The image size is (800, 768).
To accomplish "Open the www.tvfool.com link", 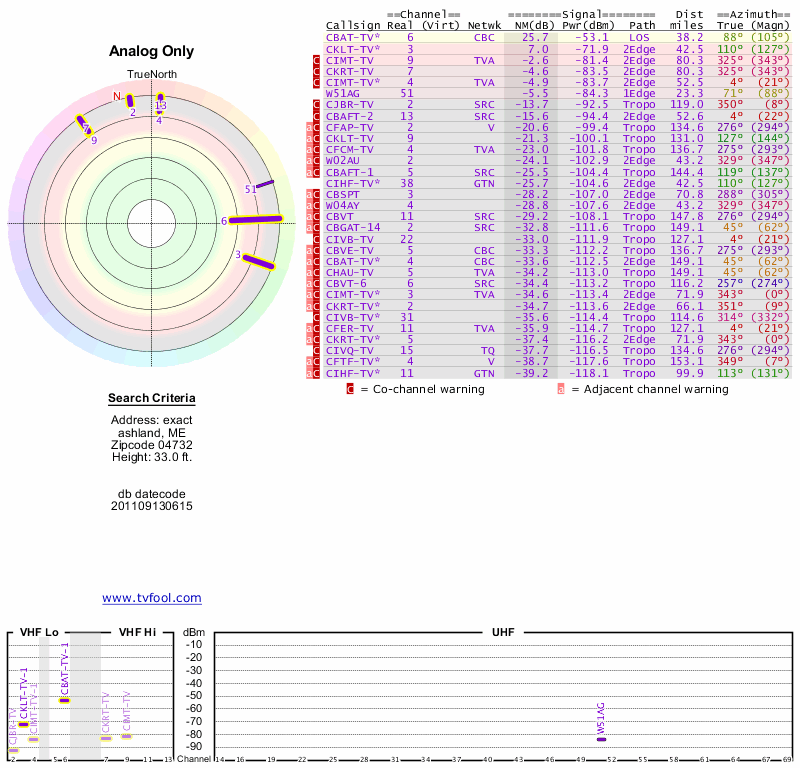I will point(152,598).
